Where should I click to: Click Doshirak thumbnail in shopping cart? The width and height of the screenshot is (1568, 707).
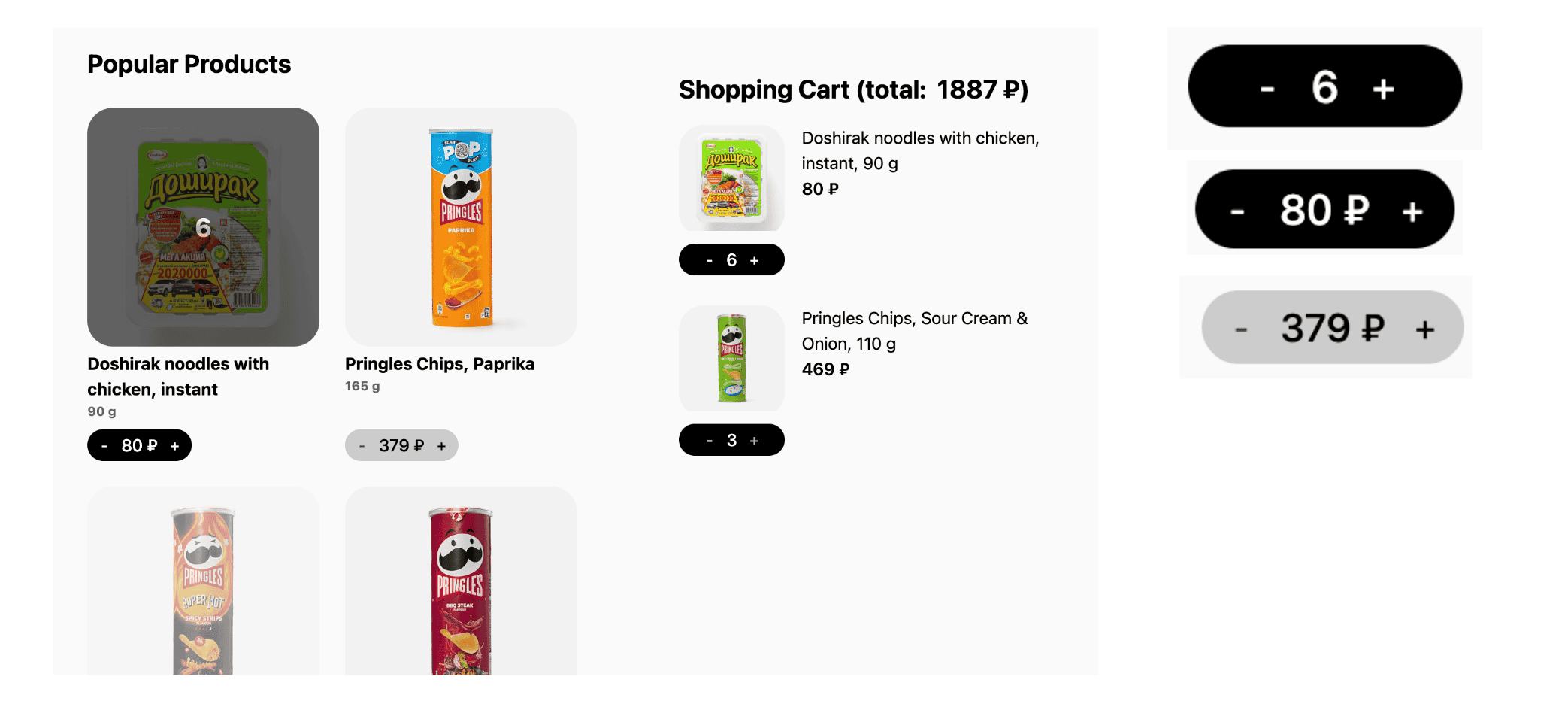731,178
